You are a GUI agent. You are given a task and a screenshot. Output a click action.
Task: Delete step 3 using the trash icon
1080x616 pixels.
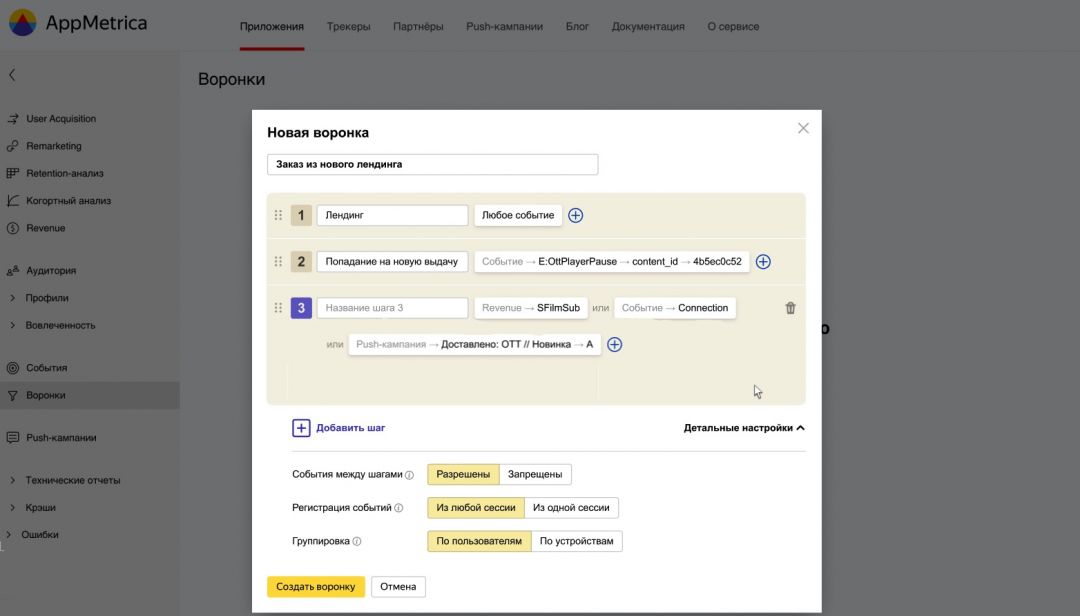790,307
